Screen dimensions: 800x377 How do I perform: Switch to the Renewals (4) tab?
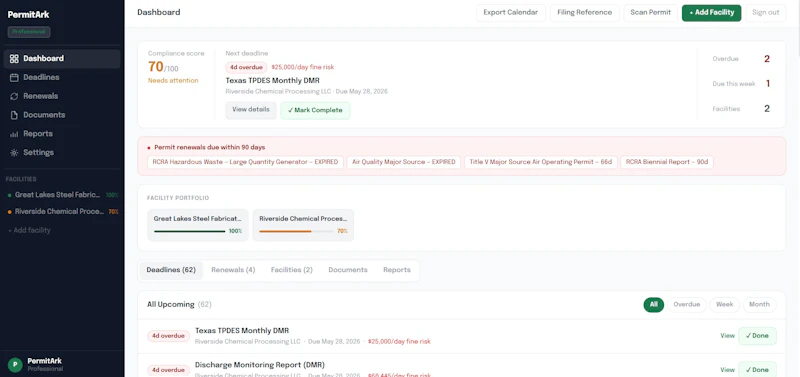(233, 270)
